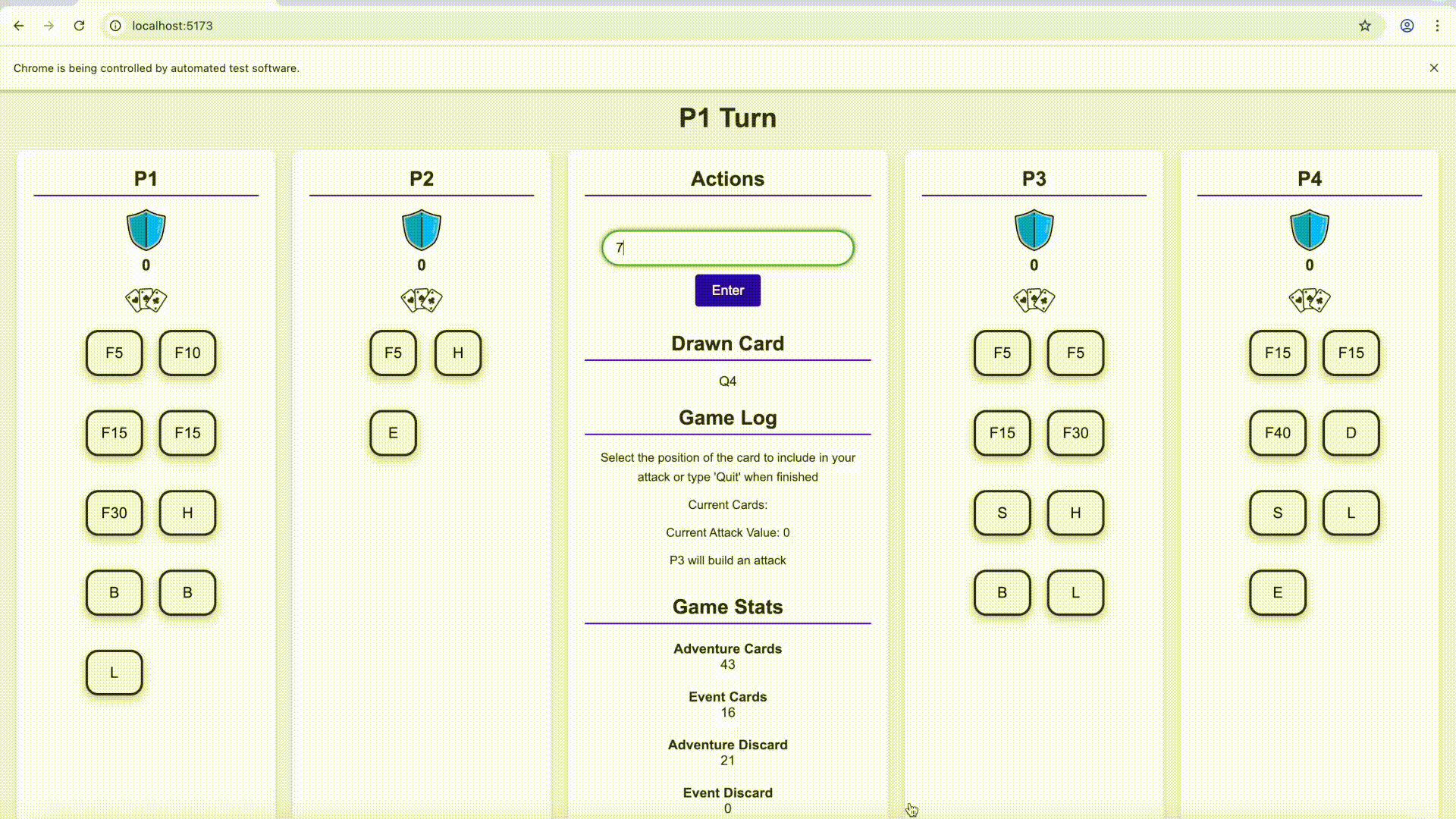The image size is (1456, 819).
Task: Select P3's F30 card
Action: pos(1075,433)
